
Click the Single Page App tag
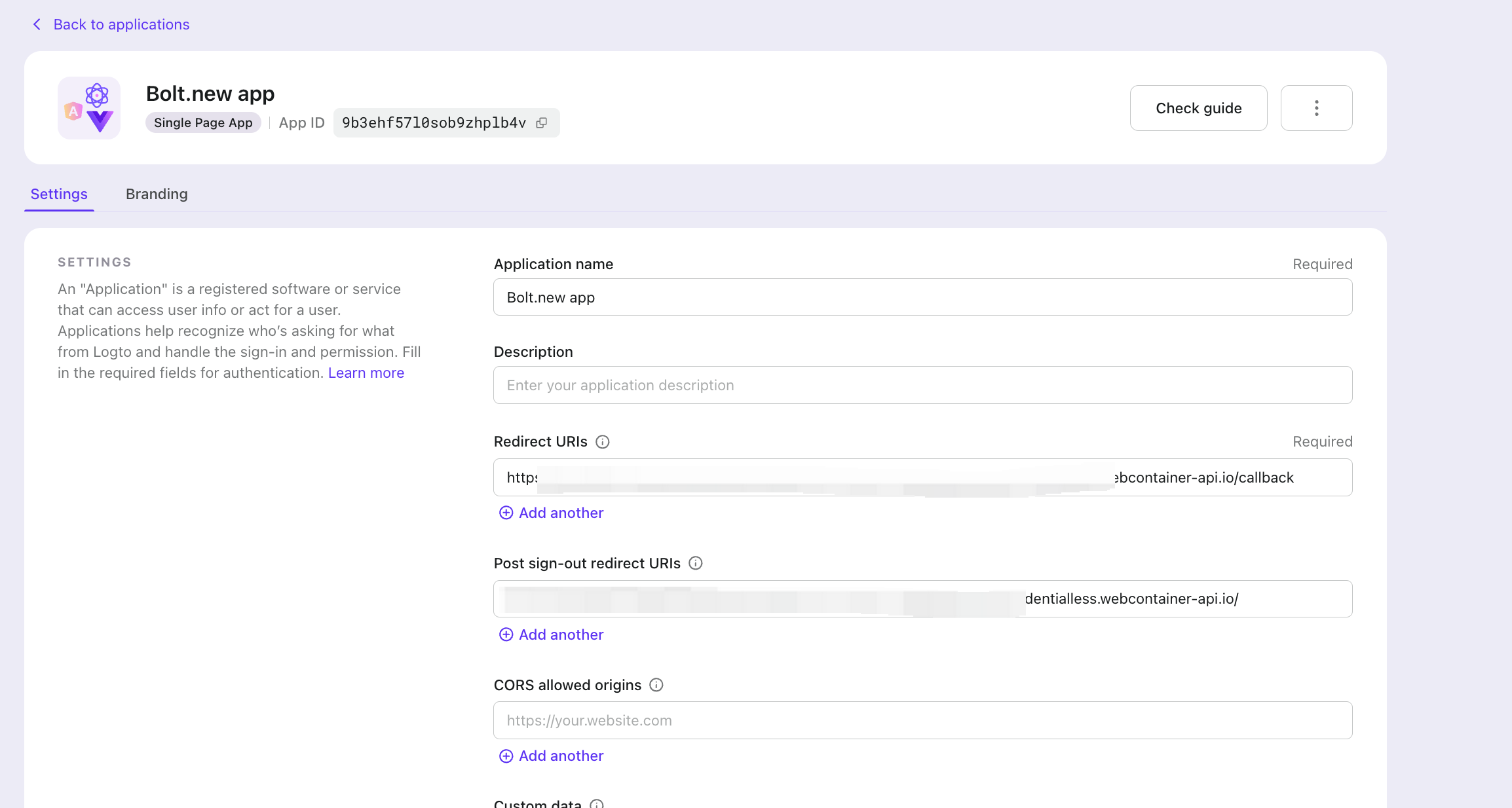point(203,123)
